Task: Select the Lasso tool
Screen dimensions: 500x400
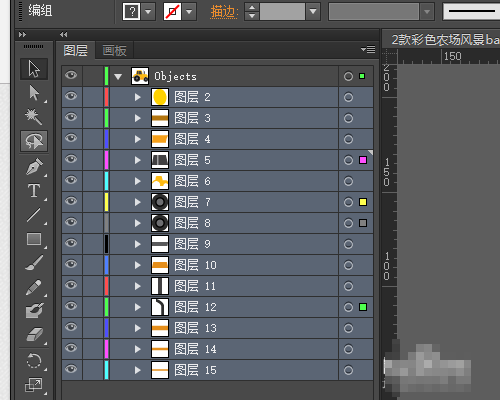Action: click(34, 141)
